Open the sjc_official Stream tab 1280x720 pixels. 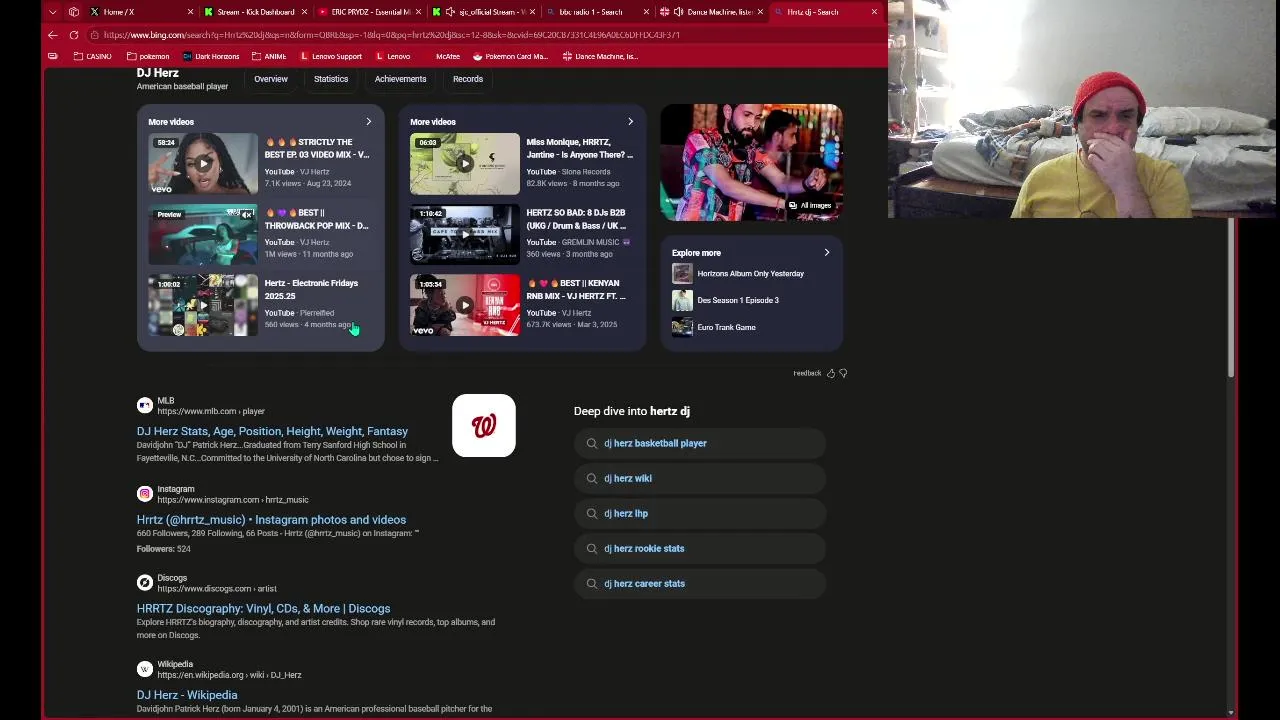484,12
